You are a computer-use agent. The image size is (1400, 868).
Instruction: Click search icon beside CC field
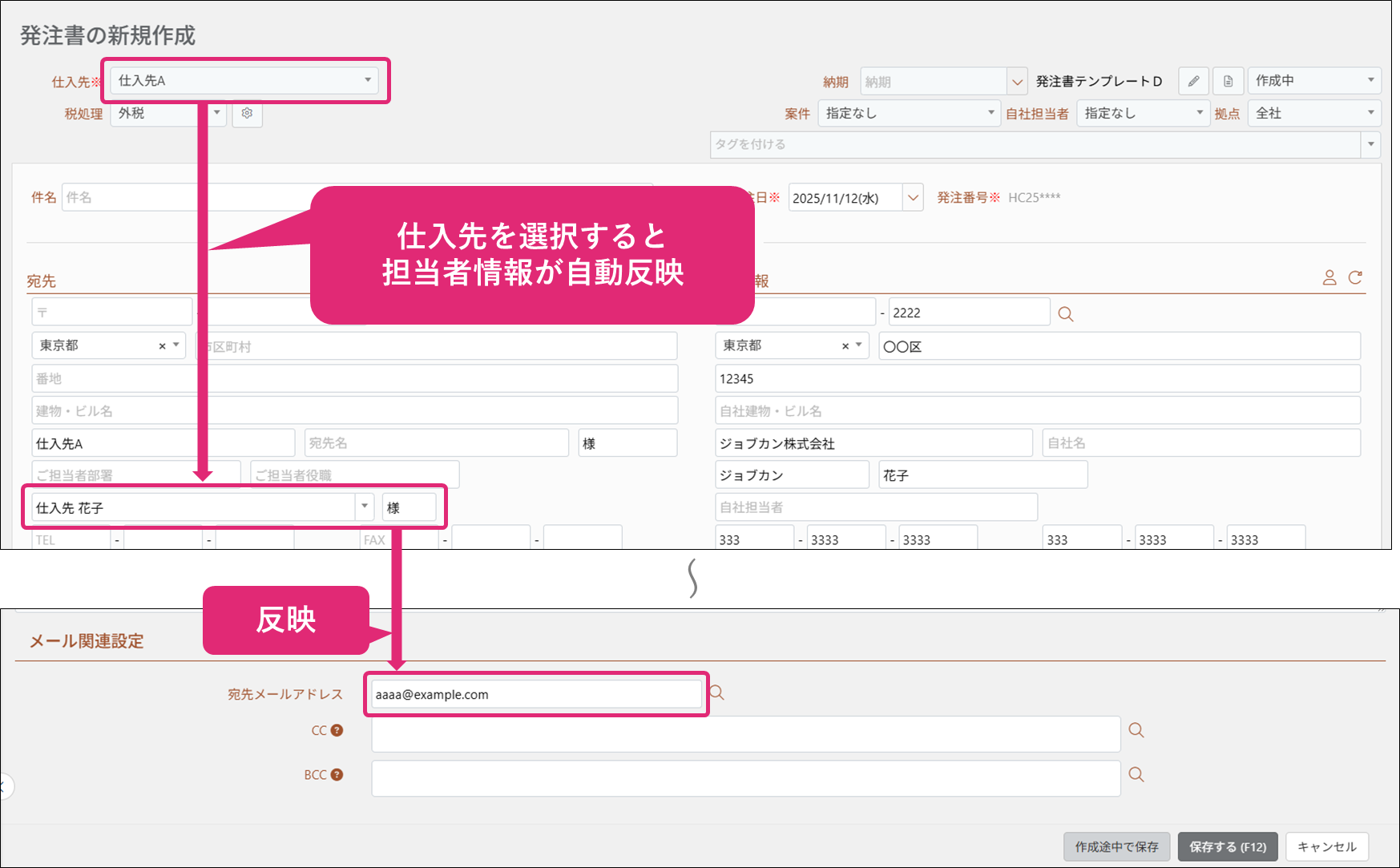click(1136, 730)
